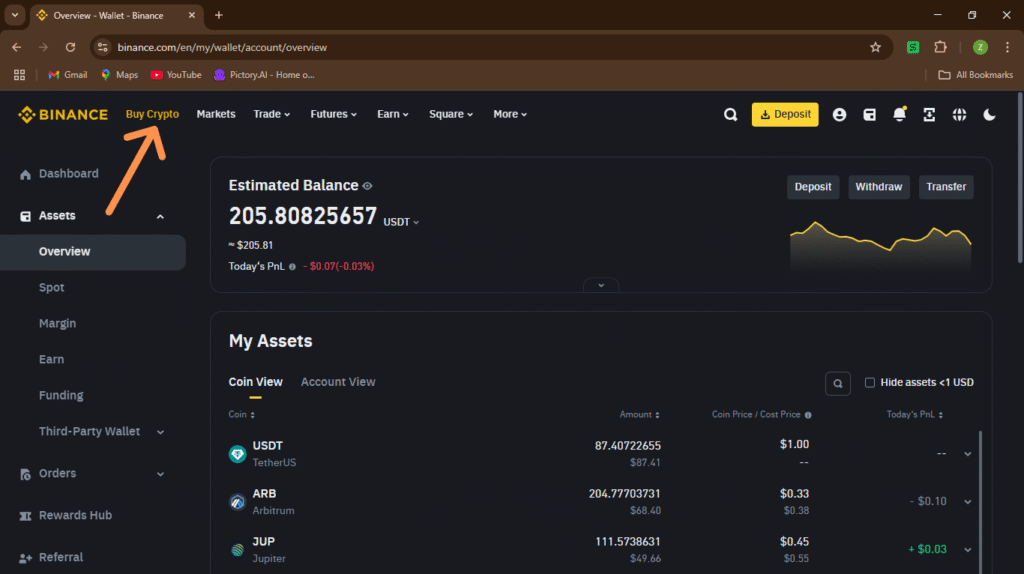Expand the JUP row details
Viewport: 1024px width, 574px height.
pyautogui.click(x=967, y=550)
